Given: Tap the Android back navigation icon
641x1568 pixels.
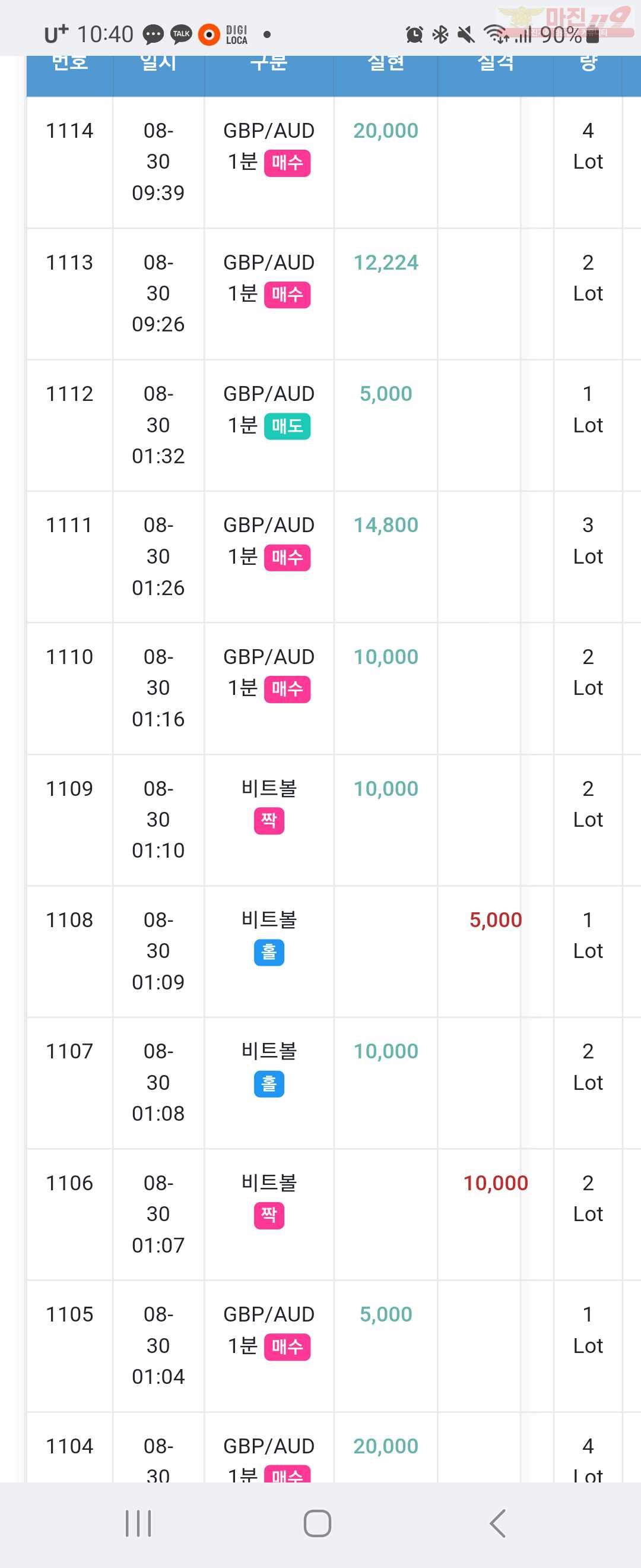Looking at the screenshot, I should tap(497, 1523).
